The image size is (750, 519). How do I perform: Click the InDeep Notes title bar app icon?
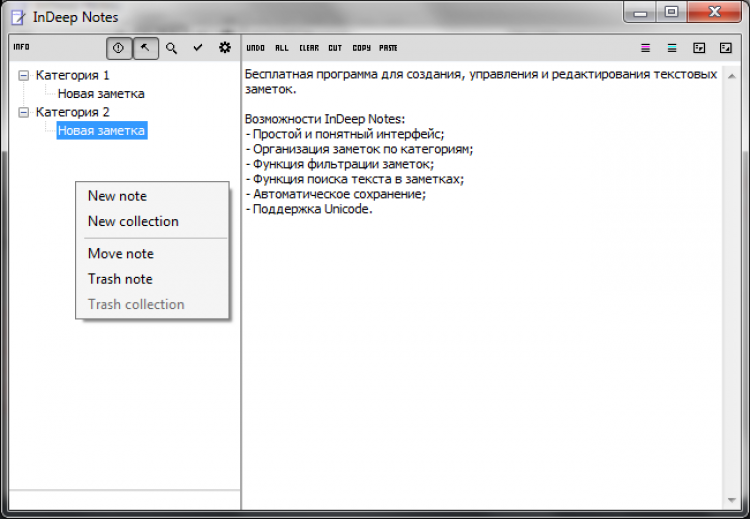pyautogui.click(x=18, y=18)
